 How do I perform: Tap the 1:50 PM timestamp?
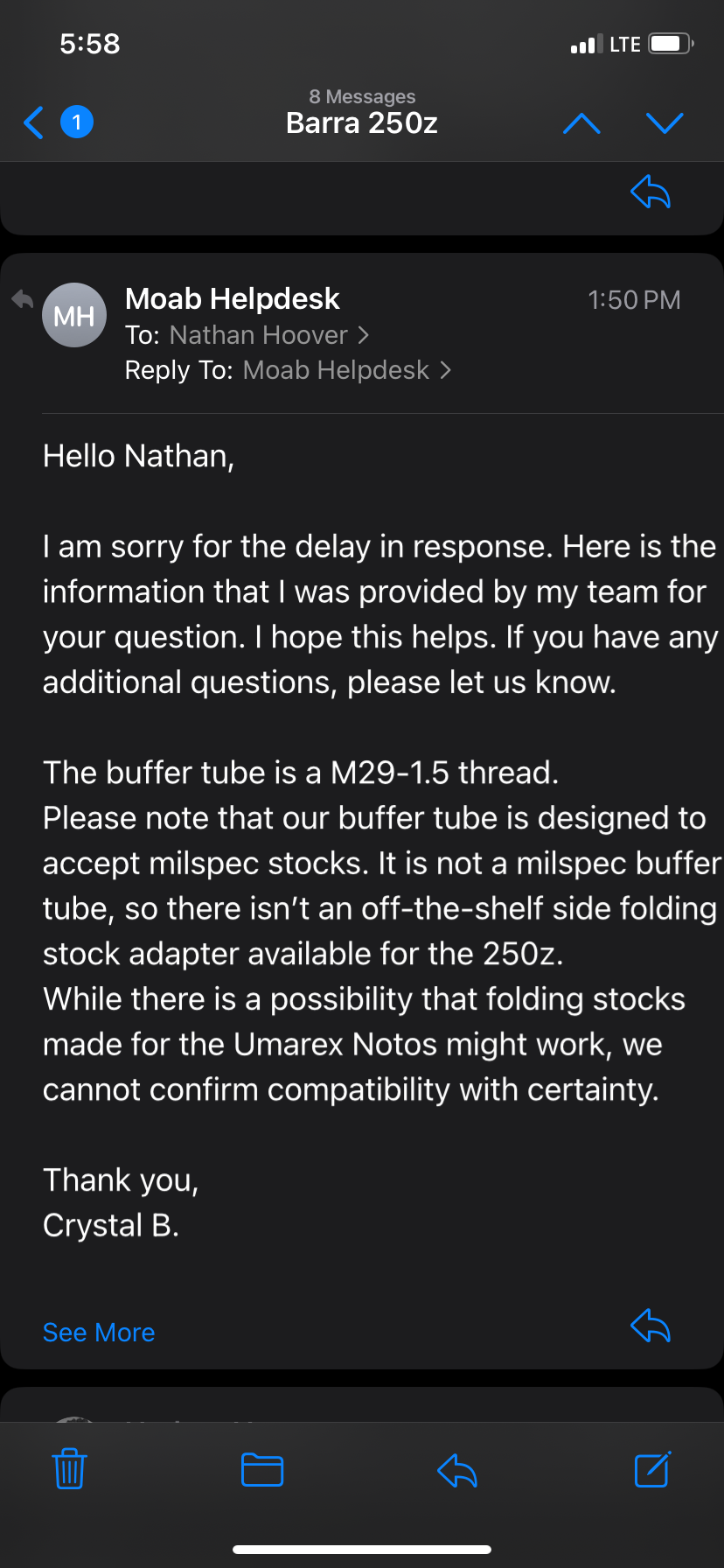pos(634,300)
